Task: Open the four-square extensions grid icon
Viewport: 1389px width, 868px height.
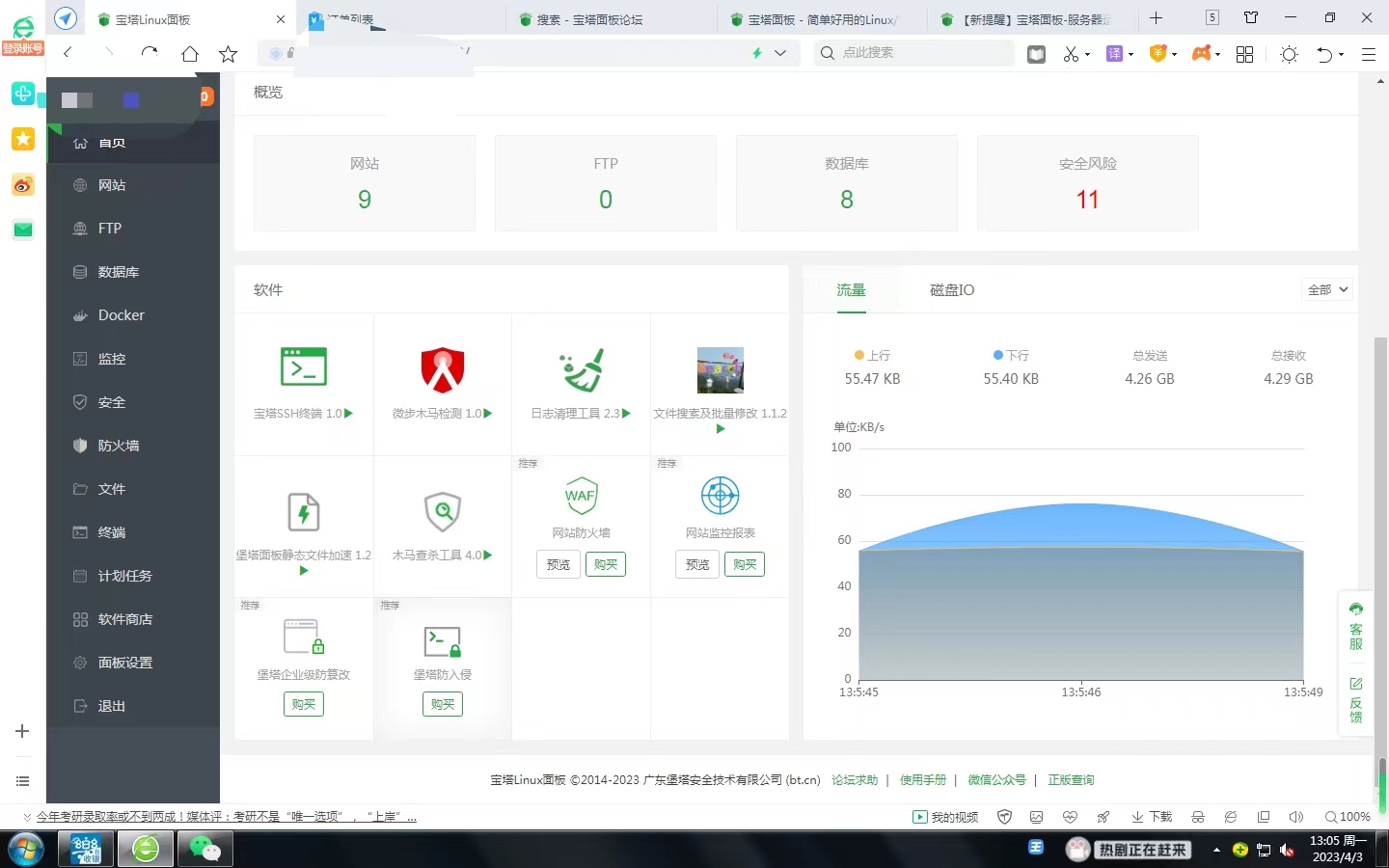Action: (x=1244, y=54)
